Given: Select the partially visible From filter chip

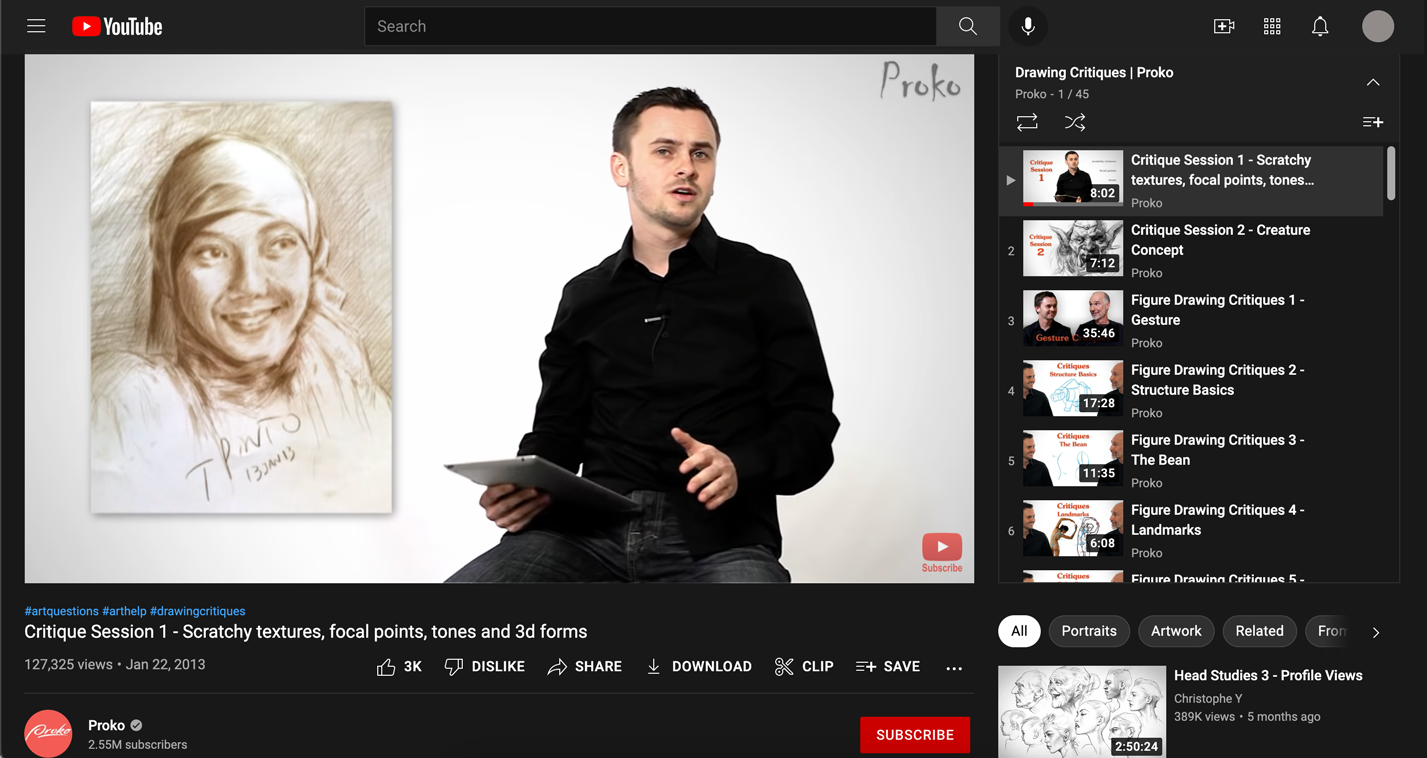Looking at the screenshot, I should click(1328, 631).
